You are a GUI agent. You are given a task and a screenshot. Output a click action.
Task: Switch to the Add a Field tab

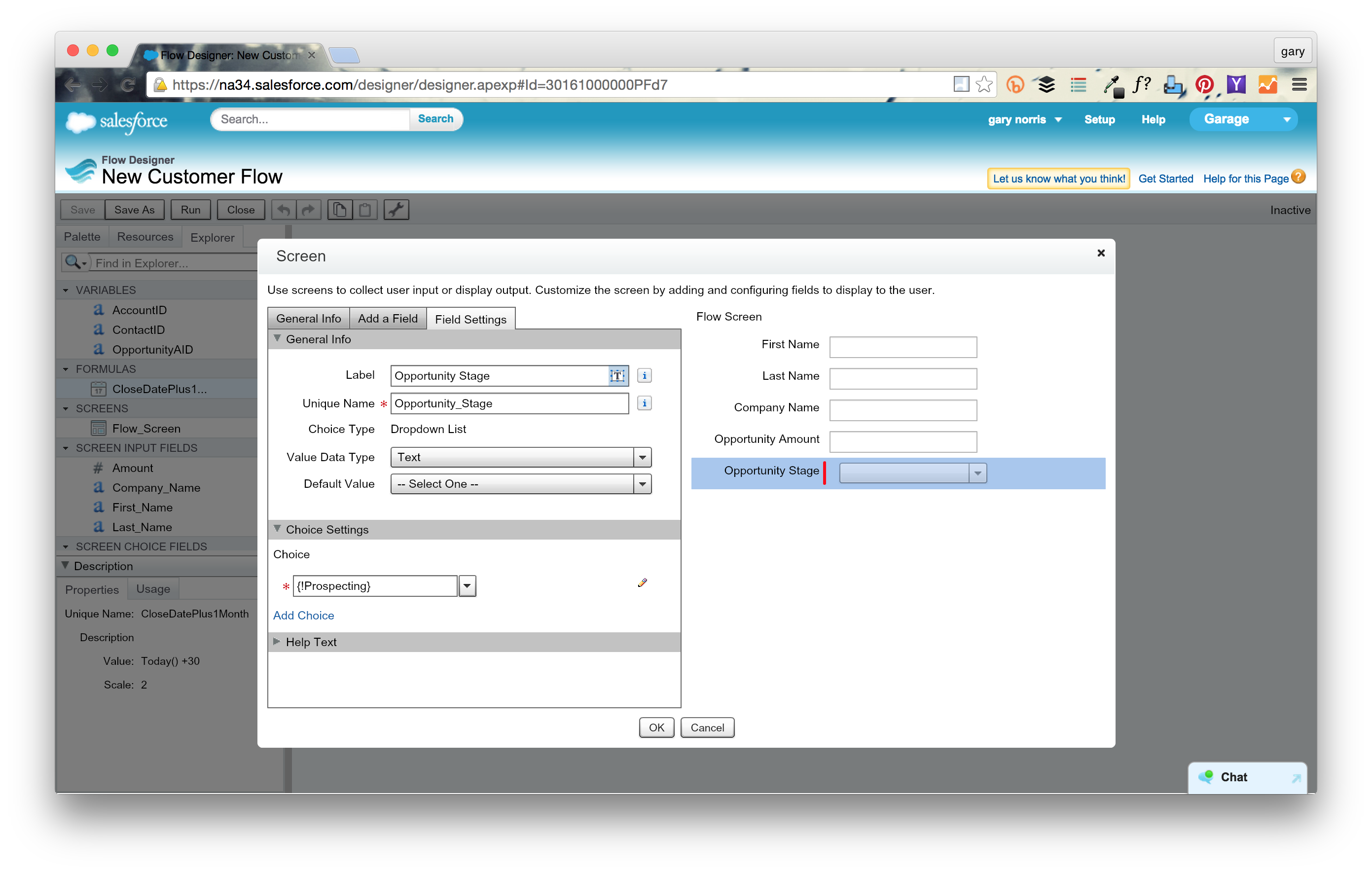click(x=388, y=319)
